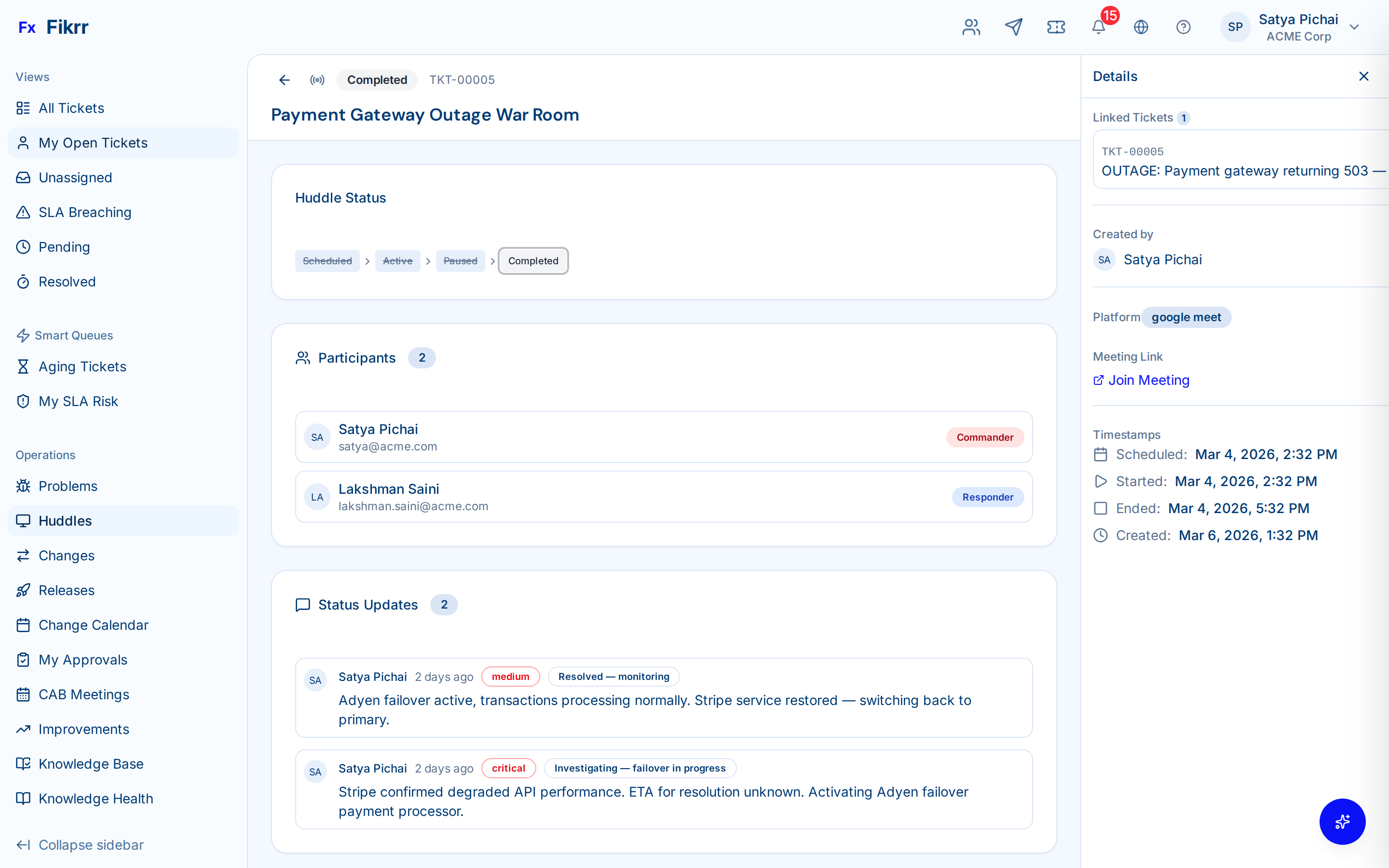Click the Join Meeting link

[1147, 380]
